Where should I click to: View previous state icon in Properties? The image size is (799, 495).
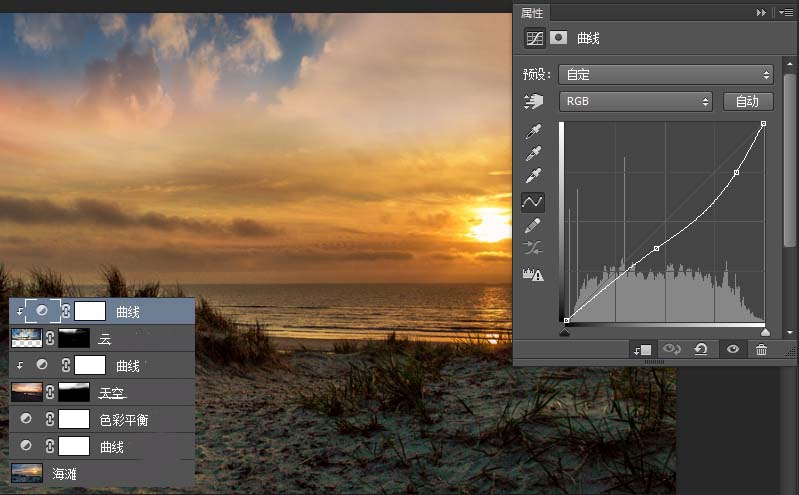click(x=671, y=349)
